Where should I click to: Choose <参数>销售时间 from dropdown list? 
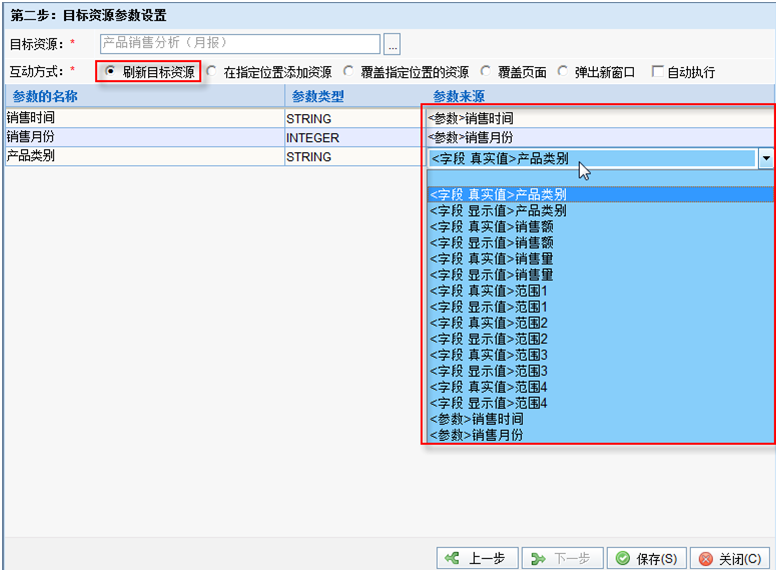click(600, 419)
